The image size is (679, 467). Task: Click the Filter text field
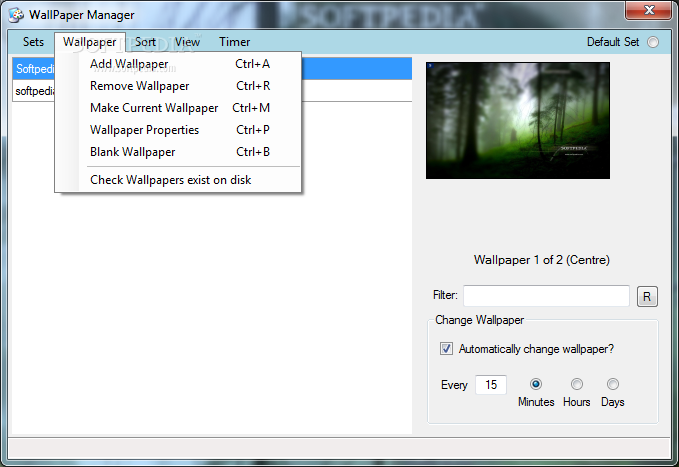click(x=546, y=296)
